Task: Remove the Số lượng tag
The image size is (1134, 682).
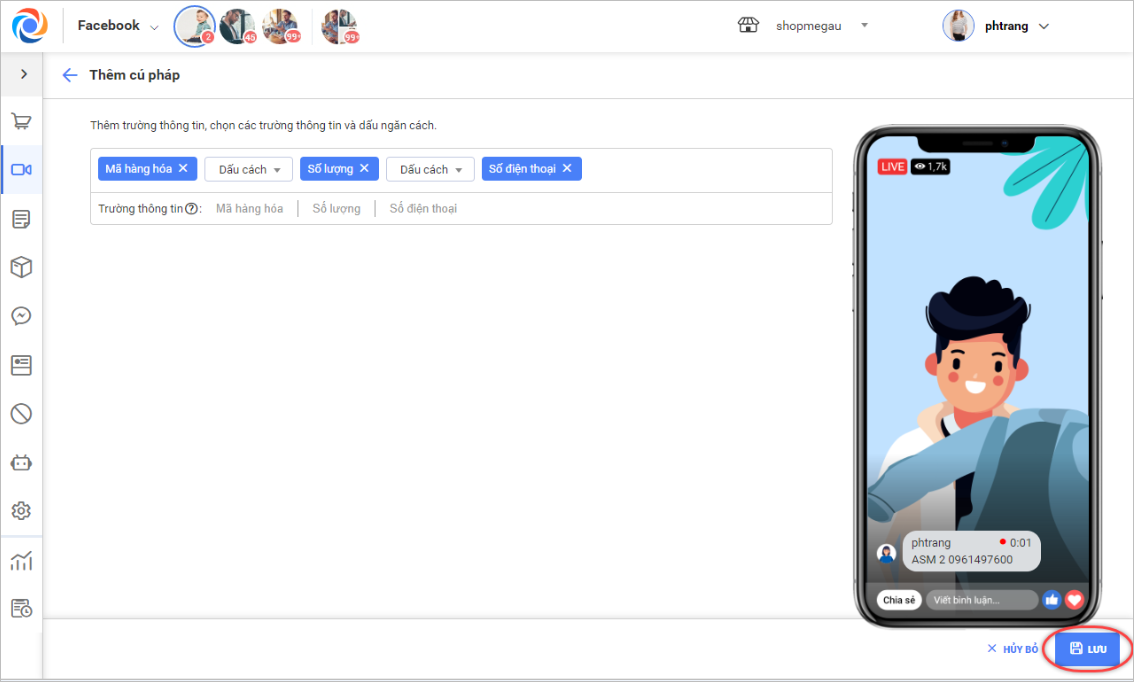Action: tap(364, 169)
